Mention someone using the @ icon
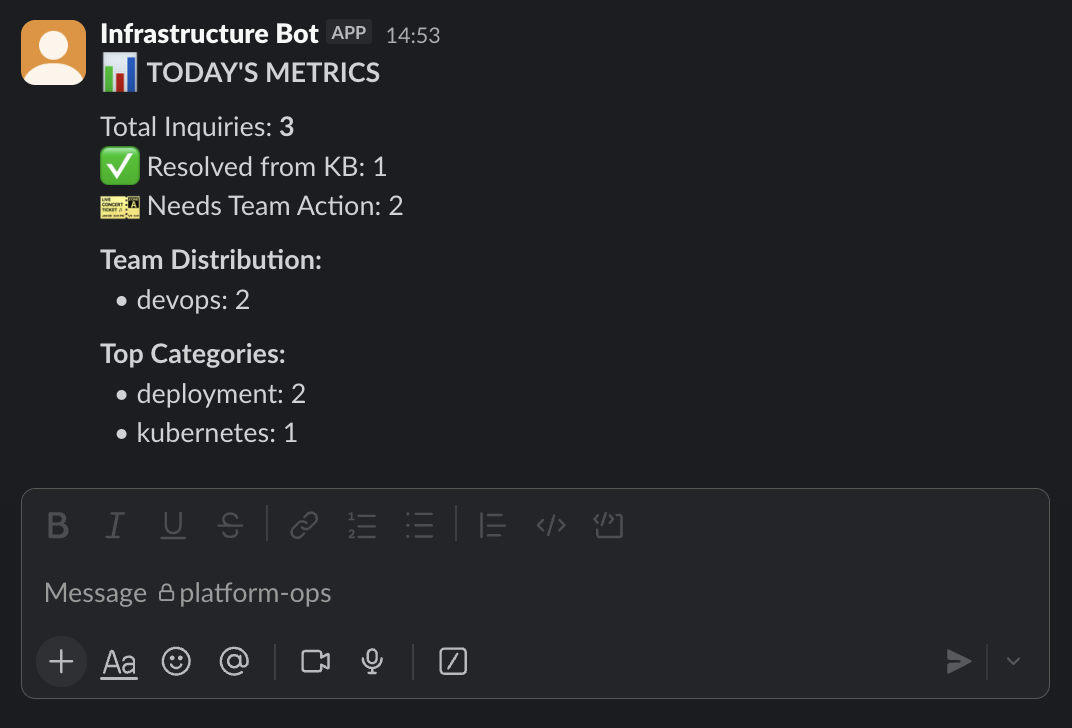The width and height of the screenshot is (1072, 728). point(234,661)
